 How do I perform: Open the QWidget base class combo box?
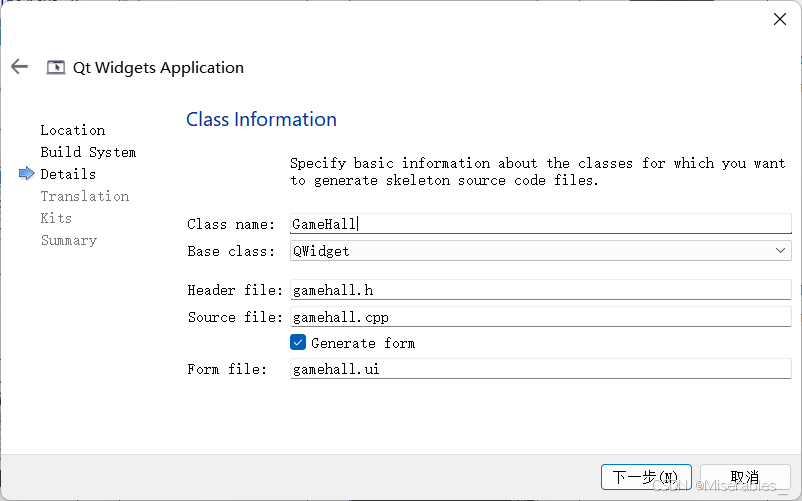541,250
